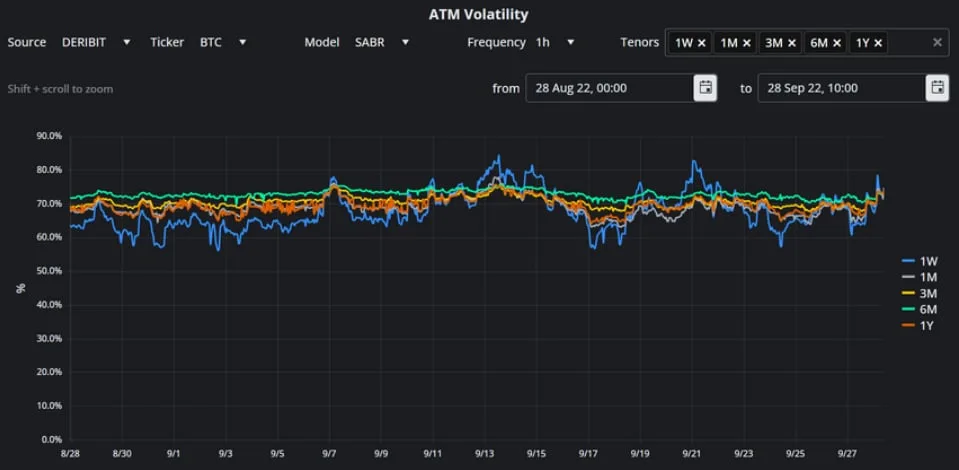Toggle the 1Y series in legend
The height and width of the screenshot is (470, 959).
coord(918,326)
